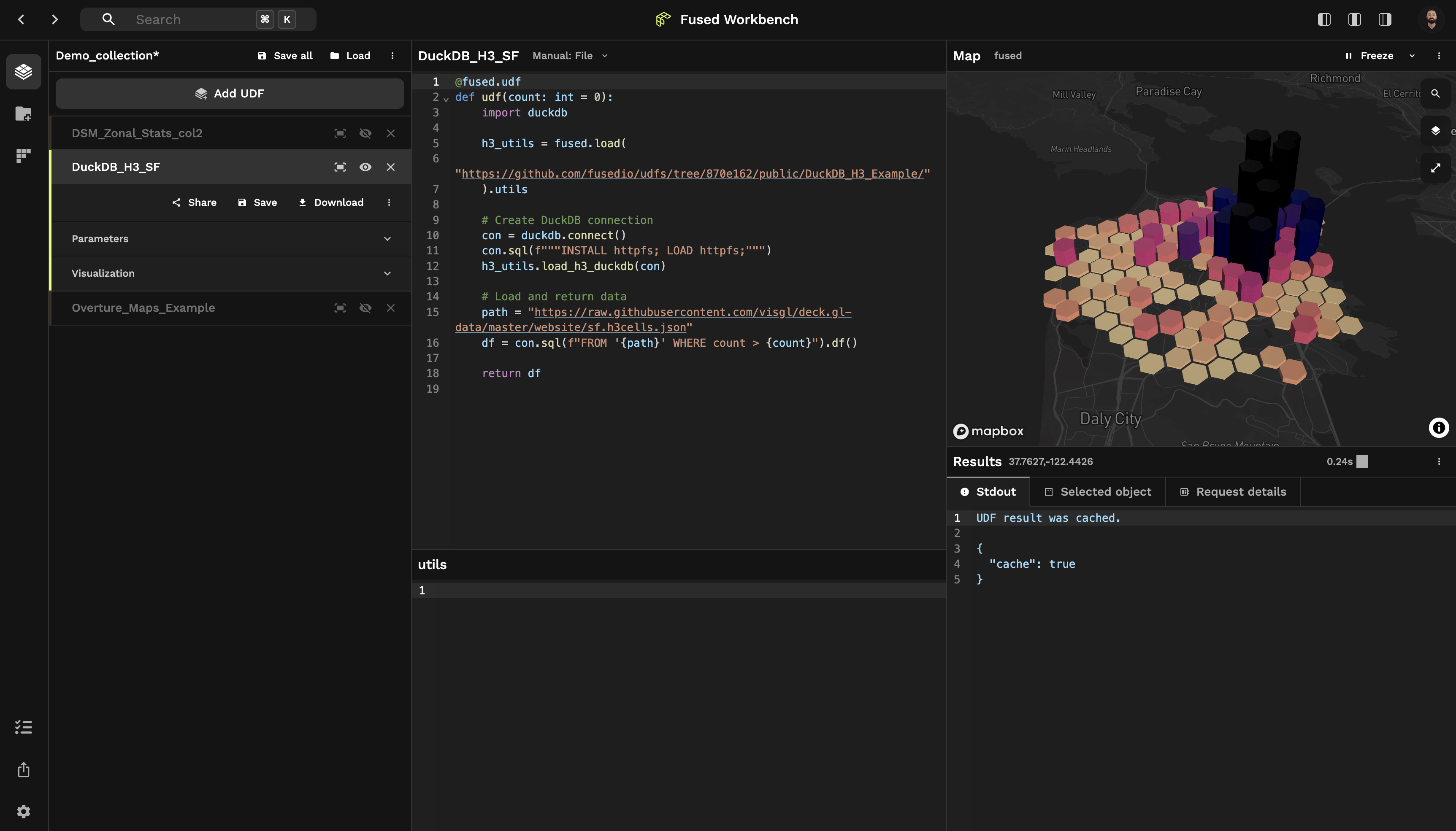Open settings gear in sidebar
Viewport: 1456px width, 831px height.
23,811
